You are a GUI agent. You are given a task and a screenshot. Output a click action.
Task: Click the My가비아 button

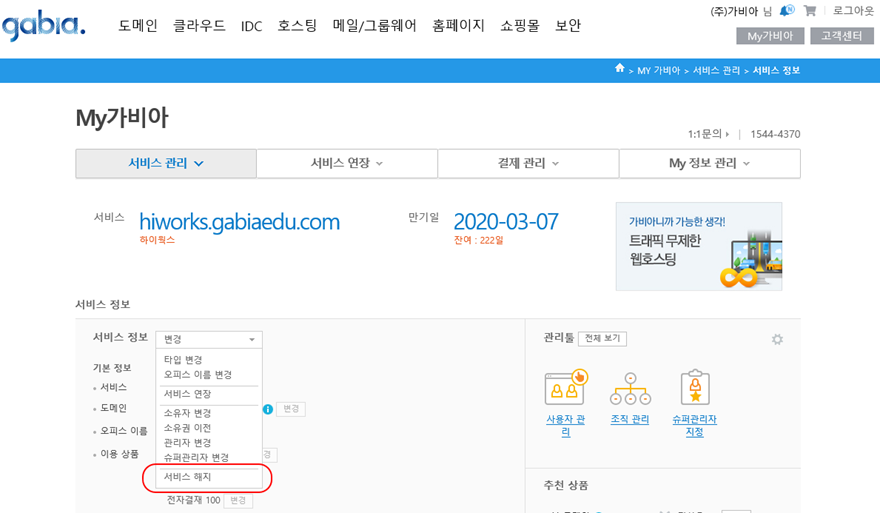(770, 36)
